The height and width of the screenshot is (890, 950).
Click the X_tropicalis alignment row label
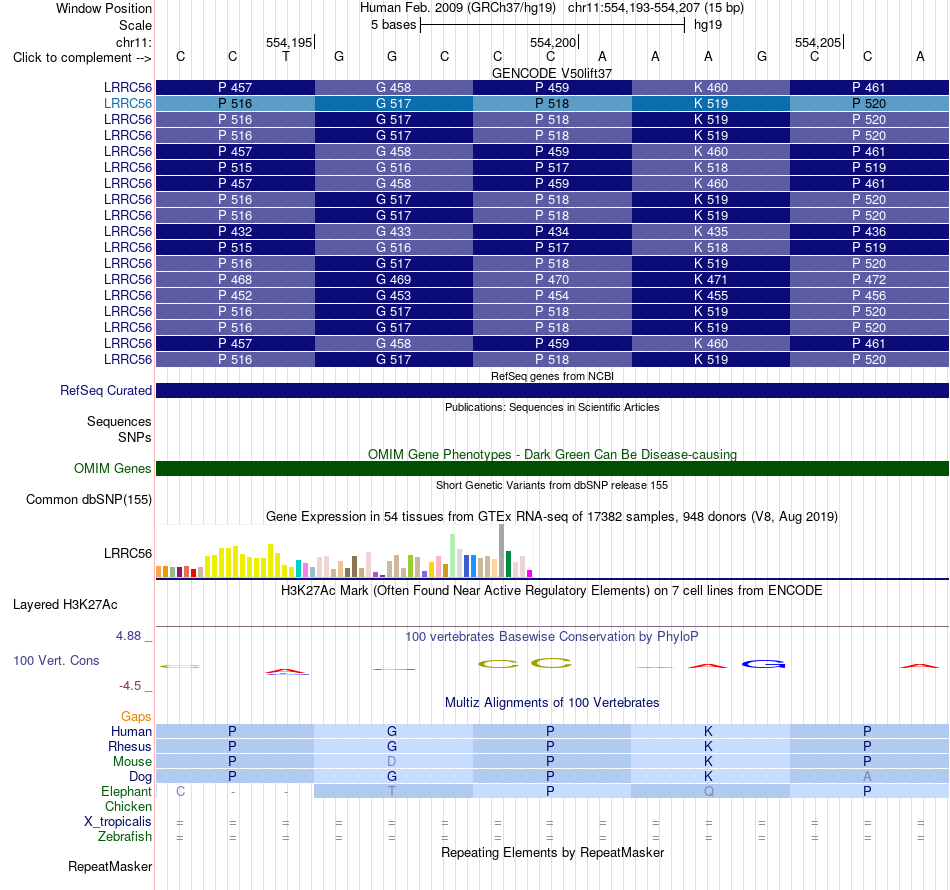coord(118,822)
